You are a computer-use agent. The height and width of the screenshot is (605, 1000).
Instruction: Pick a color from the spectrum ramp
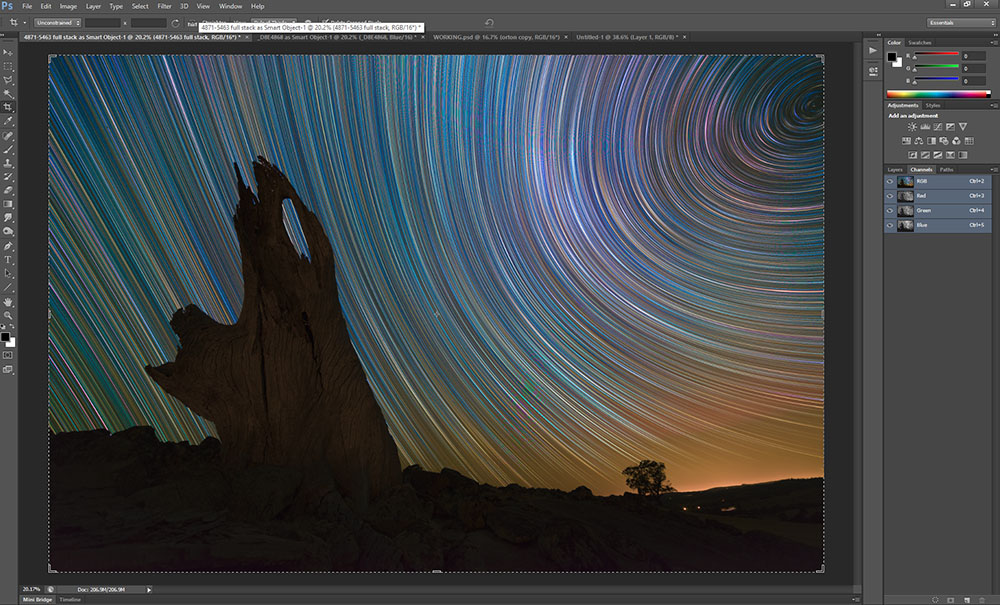click(x=938, y=94)
